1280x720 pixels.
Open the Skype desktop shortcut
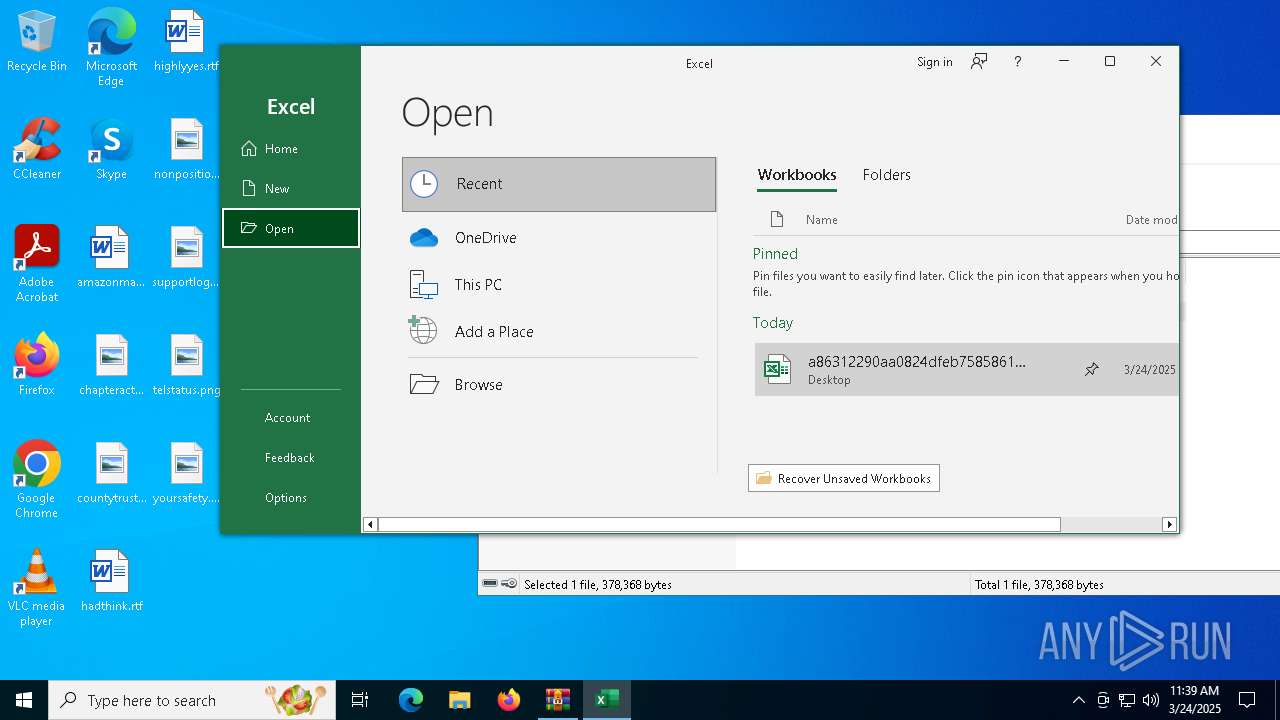(111, 150)
